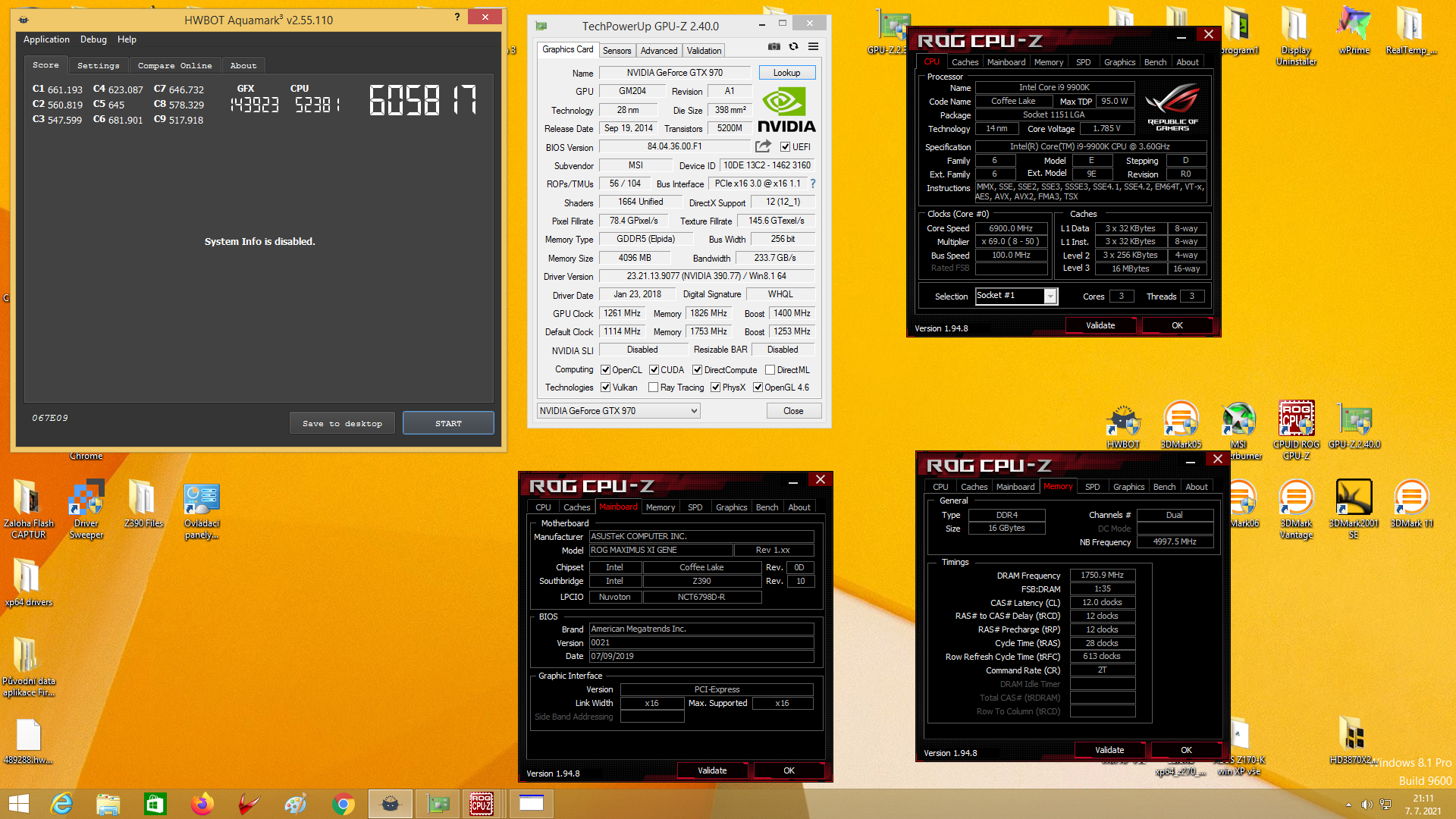
Task: Open the Driver Sweeper desktop icon
Action: pyautogui.click(x=86, y=509)
